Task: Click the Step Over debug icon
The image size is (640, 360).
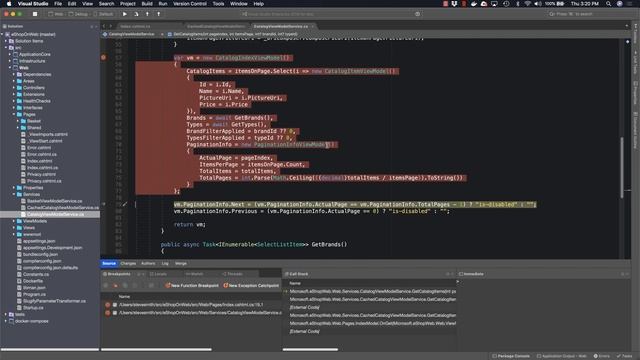Action: pyautogui.click(x=136, y=14)
